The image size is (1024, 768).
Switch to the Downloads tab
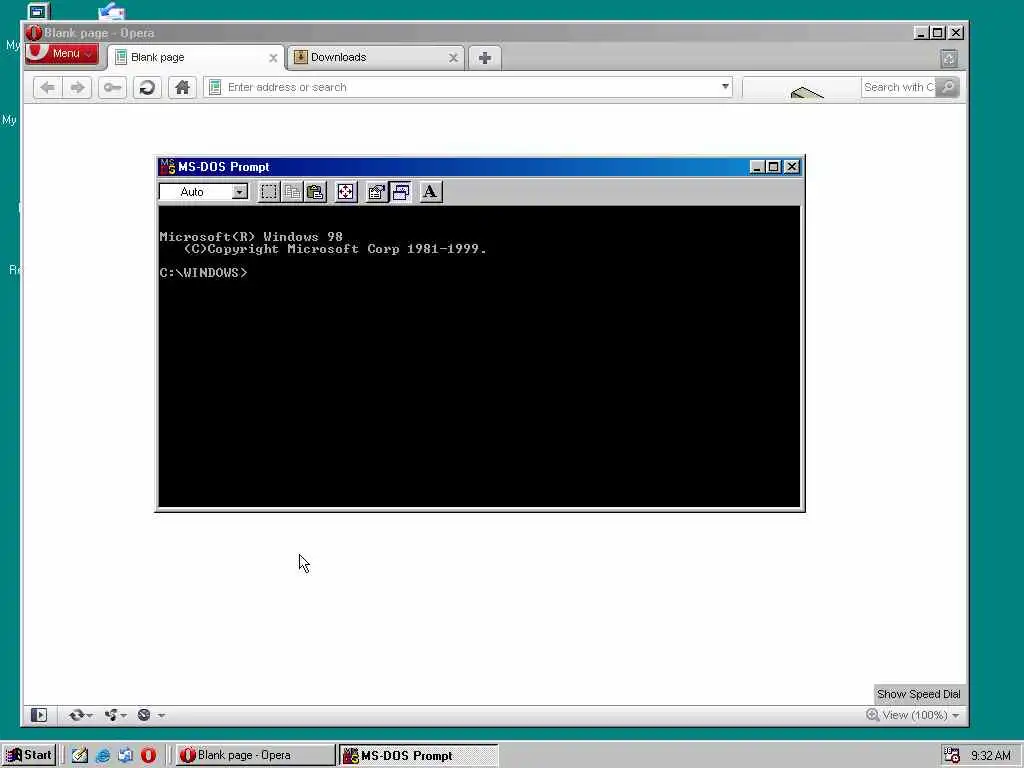[376, 57]
